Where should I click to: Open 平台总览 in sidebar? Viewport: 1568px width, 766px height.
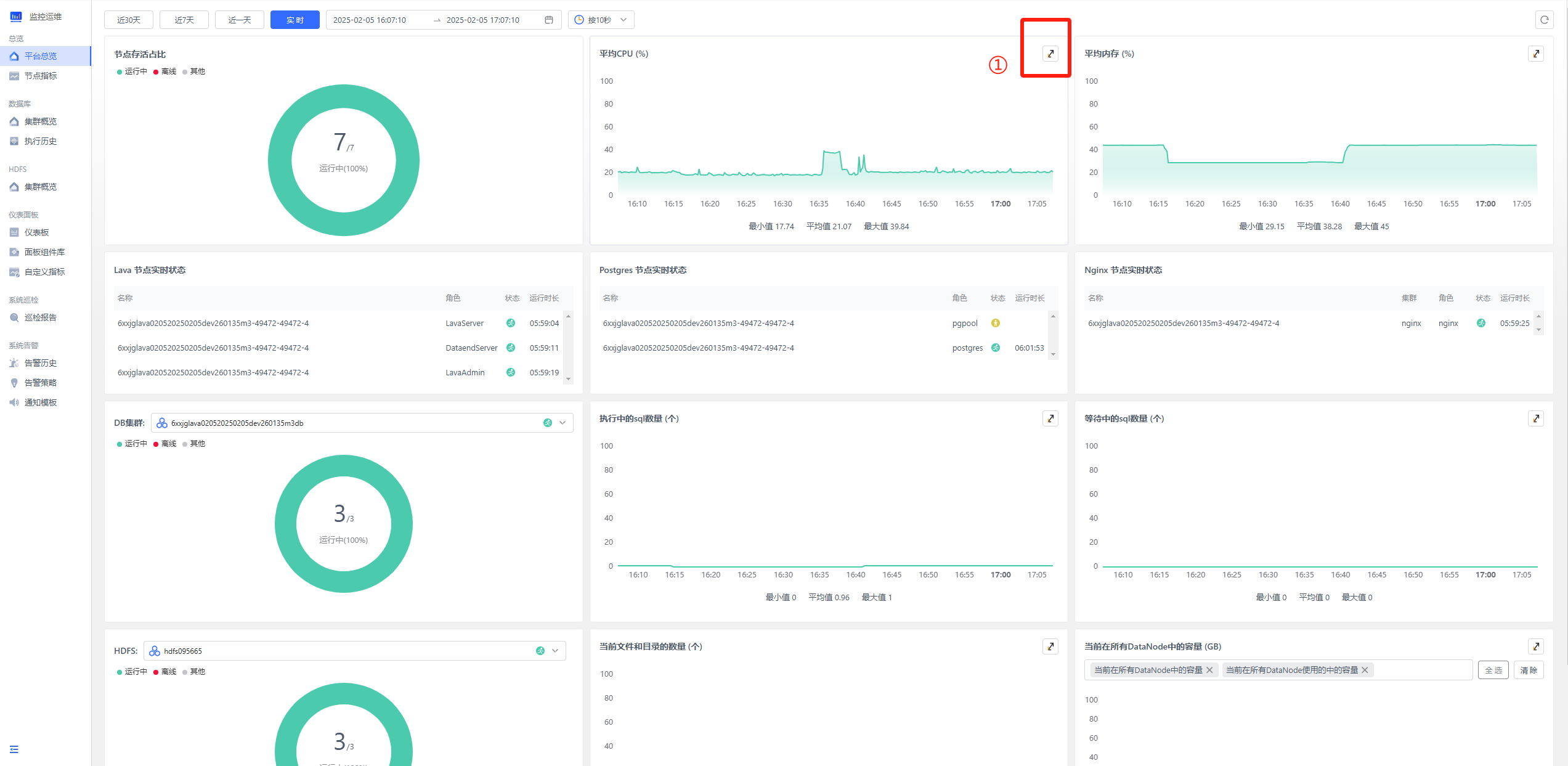(46, 56)
